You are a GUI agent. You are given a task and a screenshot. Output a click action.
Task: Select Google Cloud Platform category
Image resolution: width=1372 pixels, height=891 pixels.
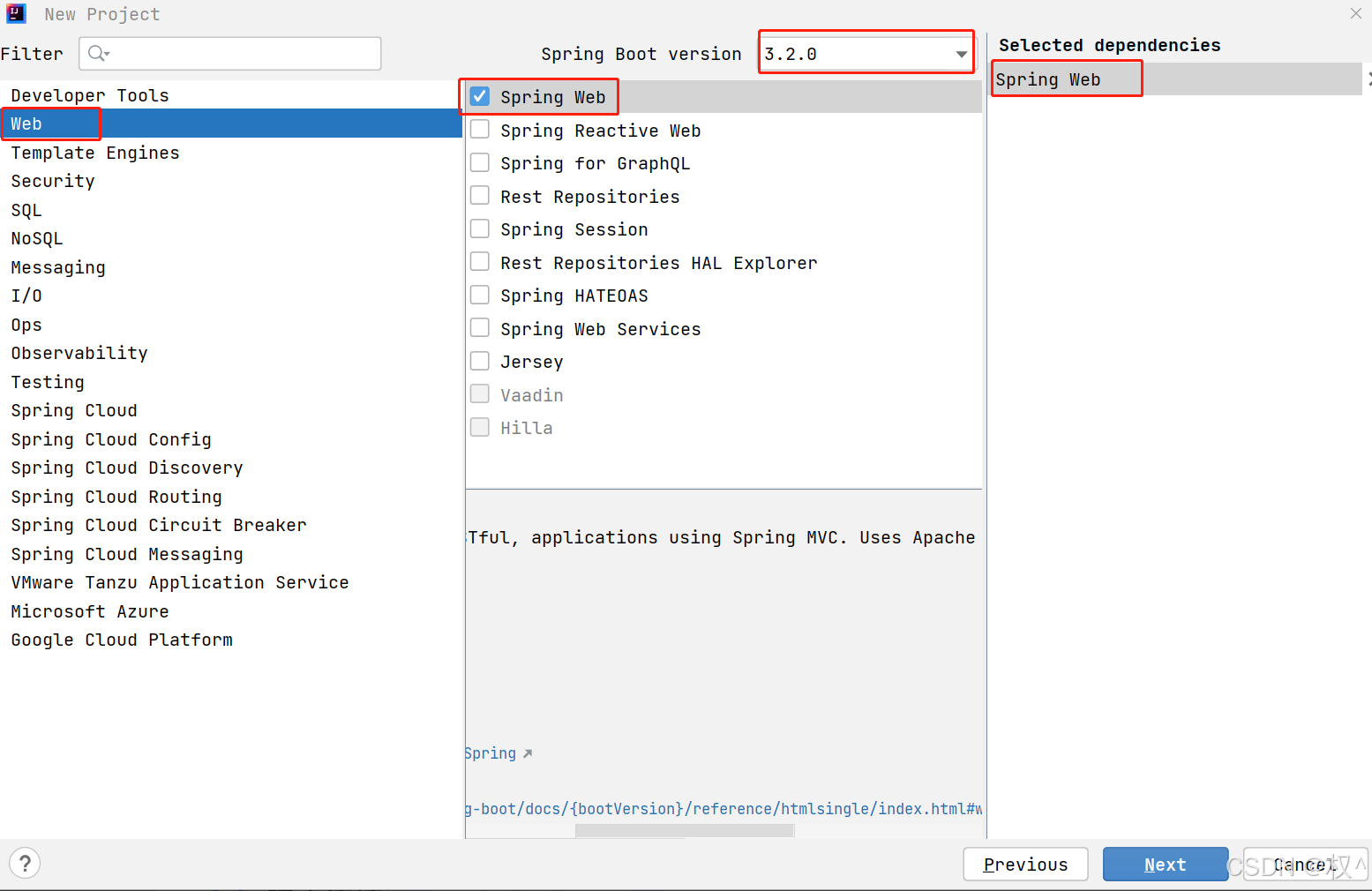[x=231, y=640]
